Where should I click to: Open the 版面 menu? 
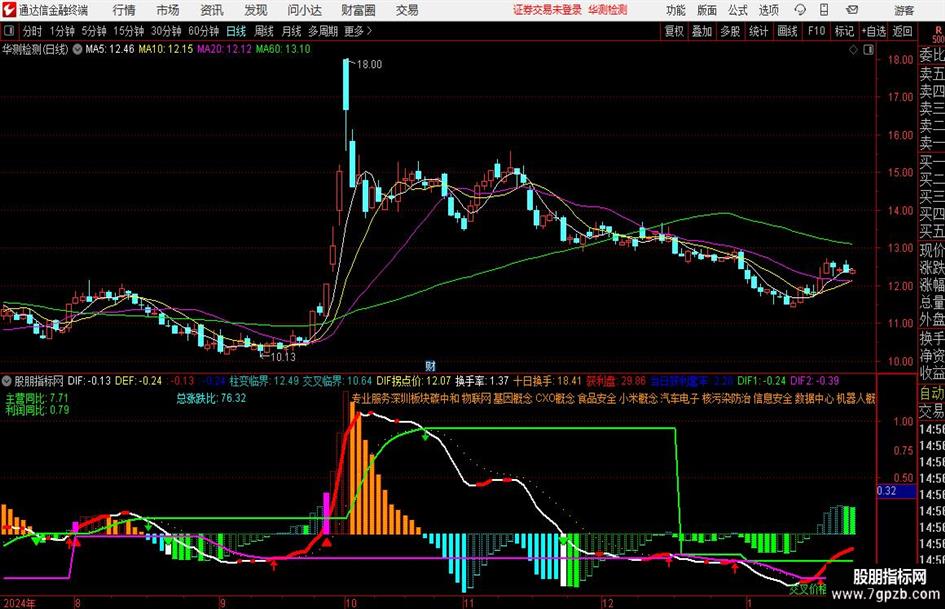click(x=707, y=10)
